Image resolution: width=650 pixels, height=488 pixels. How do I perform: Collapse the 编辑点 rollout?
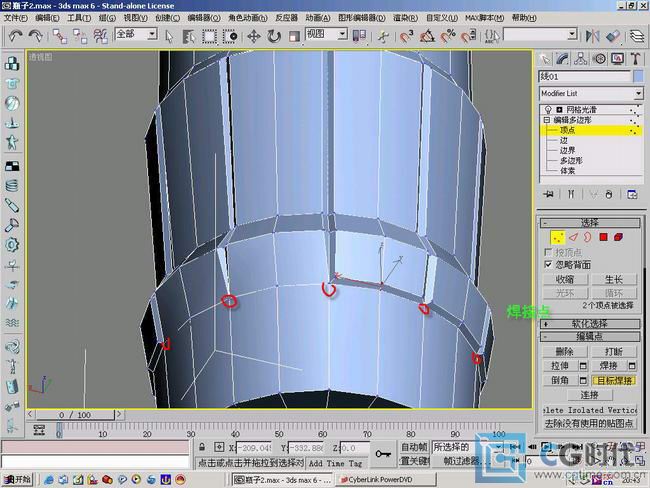click(x=589, y=337)
